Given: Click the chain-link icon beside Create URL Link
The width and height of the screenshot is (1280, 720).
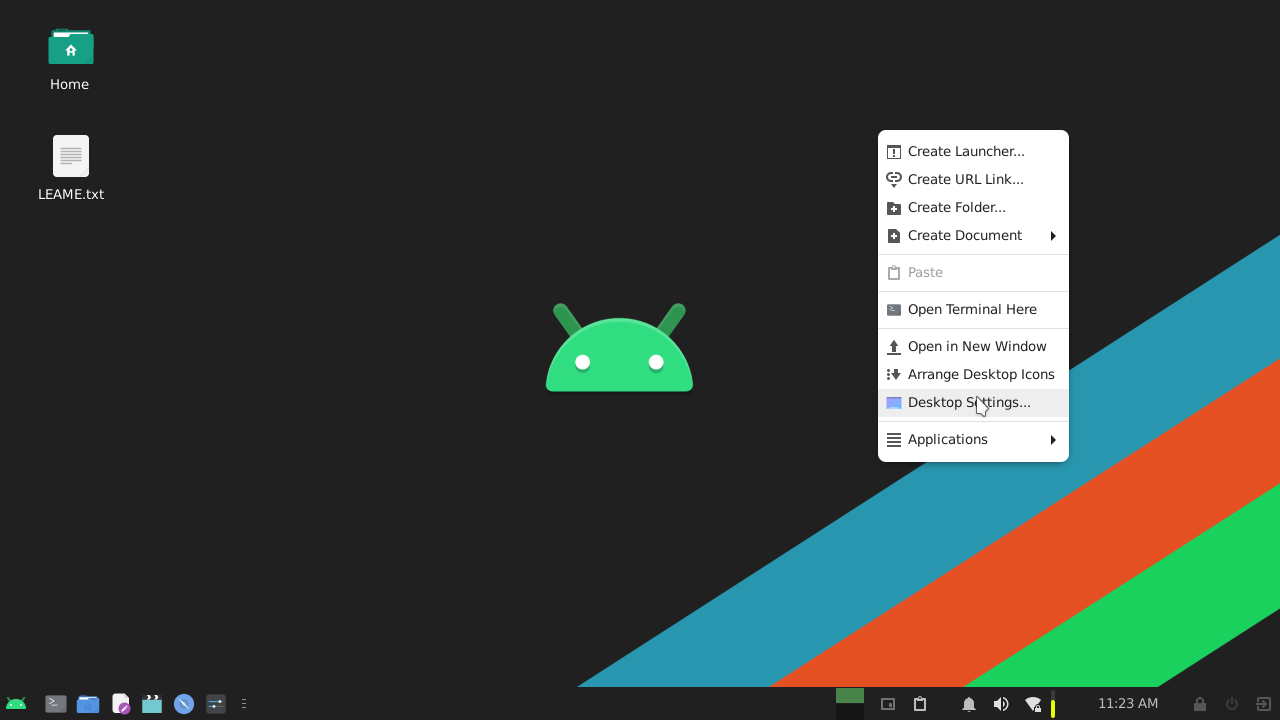Looking at the screenshot, I should click(x=894, y=179).
